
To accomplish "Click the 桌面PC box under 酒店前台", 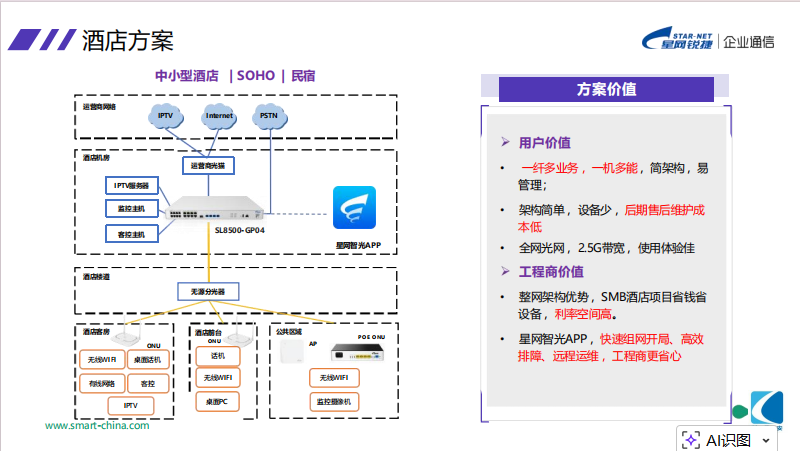I will pyautogui.click(x=217, y=401).
